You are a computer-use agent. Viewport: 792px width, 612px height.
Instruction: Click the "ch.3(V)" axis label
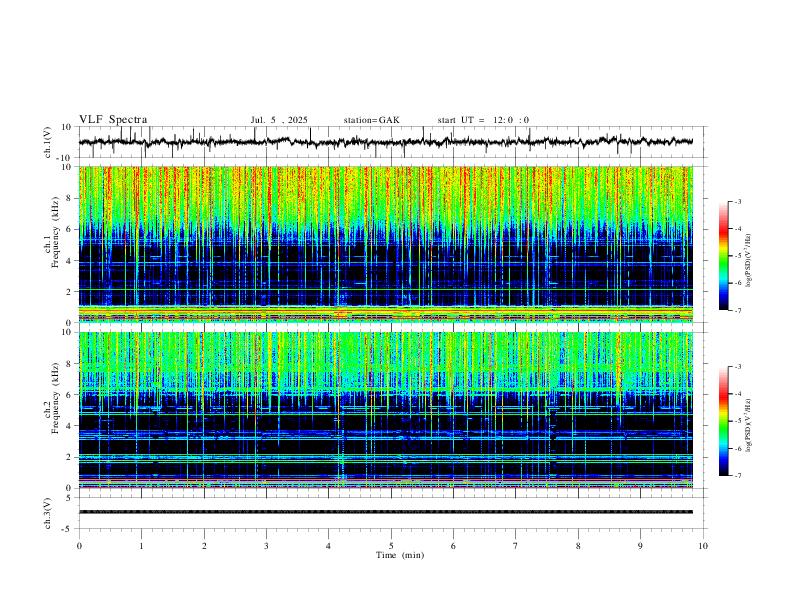[x=48, y=513]
